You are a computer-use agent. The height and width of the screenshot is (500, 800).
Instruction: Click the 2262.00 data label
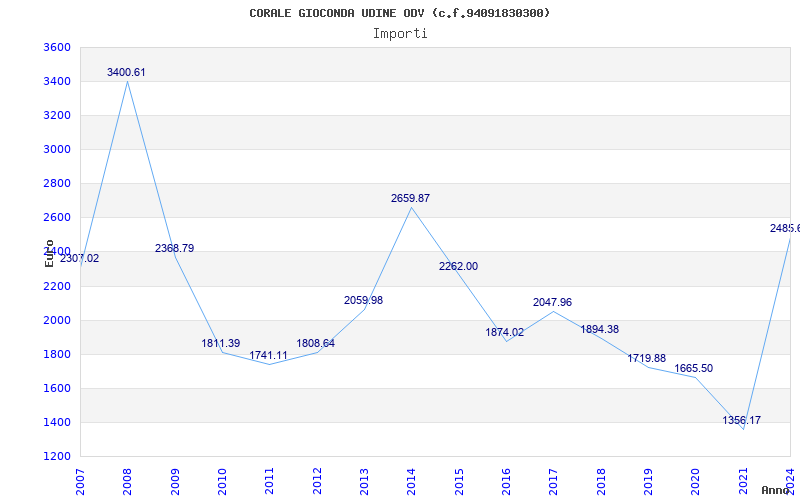tap(459, 266)
